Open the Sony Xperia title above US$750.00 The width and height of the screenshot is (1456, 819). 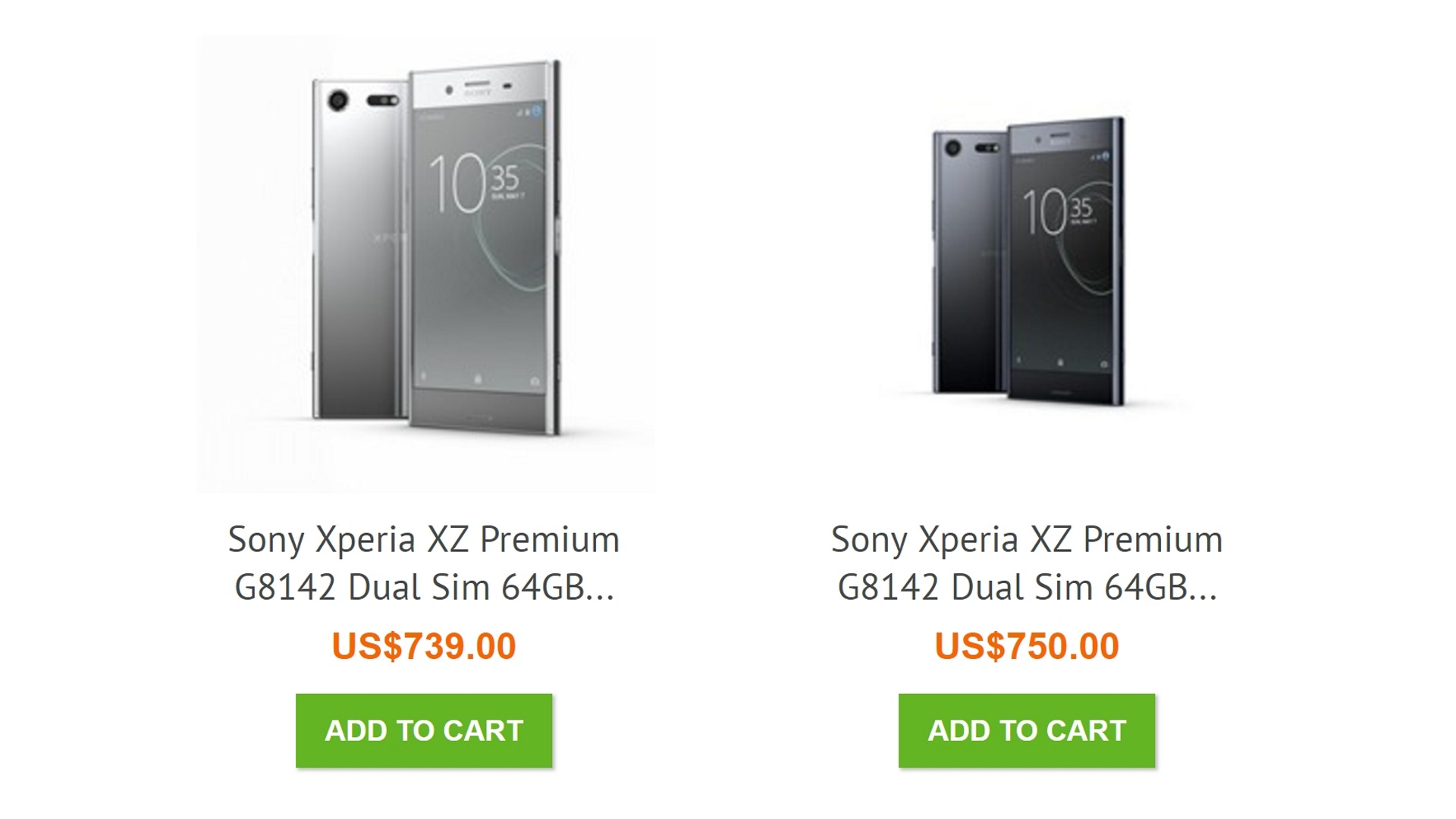click(x=1027, y=540)
